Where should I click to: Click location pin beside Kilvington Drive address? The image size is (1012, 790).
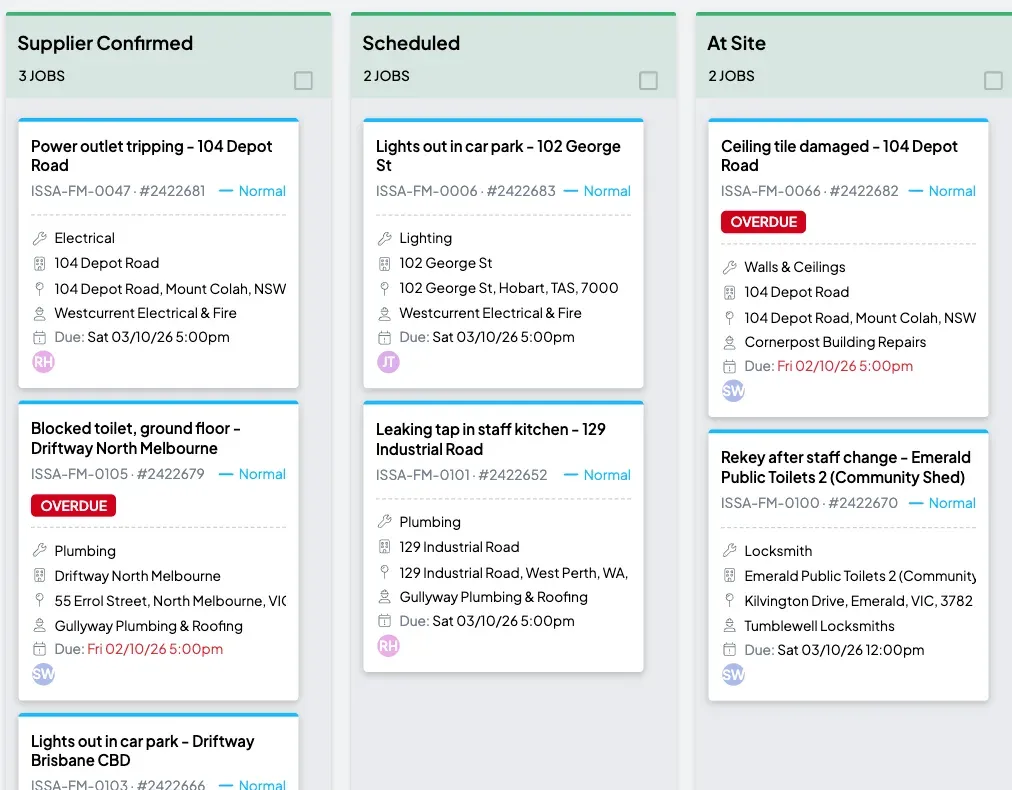(729, 600)
